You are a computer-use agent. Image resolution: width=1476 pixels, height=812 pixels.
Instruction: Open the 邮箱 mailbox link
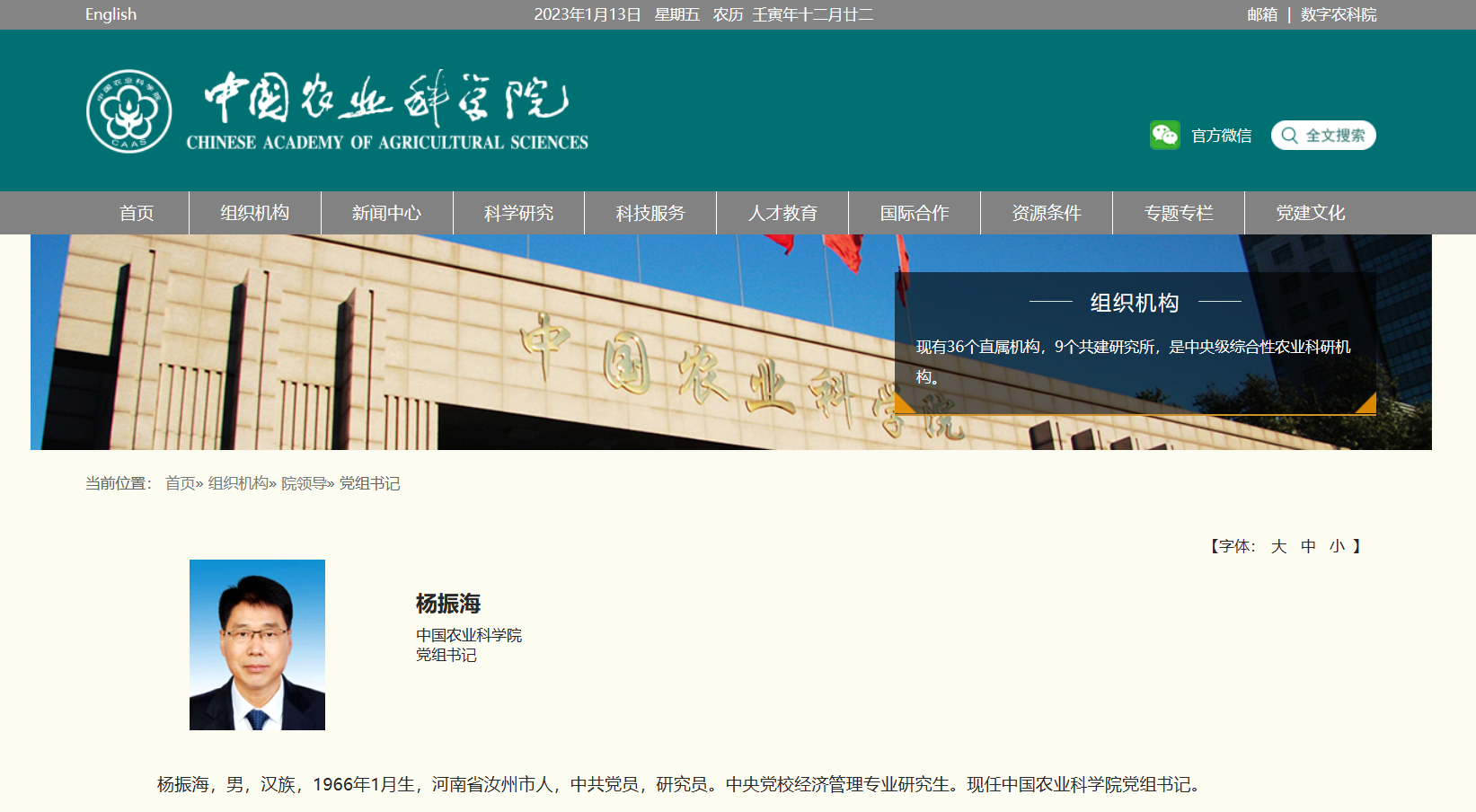click(x=1261, y=14)
